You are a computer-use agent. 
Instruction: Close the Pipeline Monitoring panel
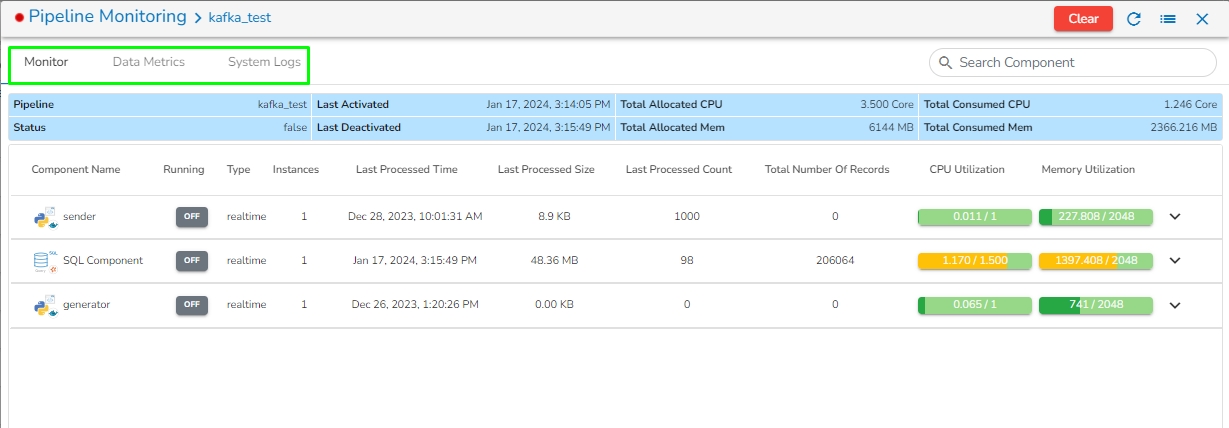click(1202, 19)
